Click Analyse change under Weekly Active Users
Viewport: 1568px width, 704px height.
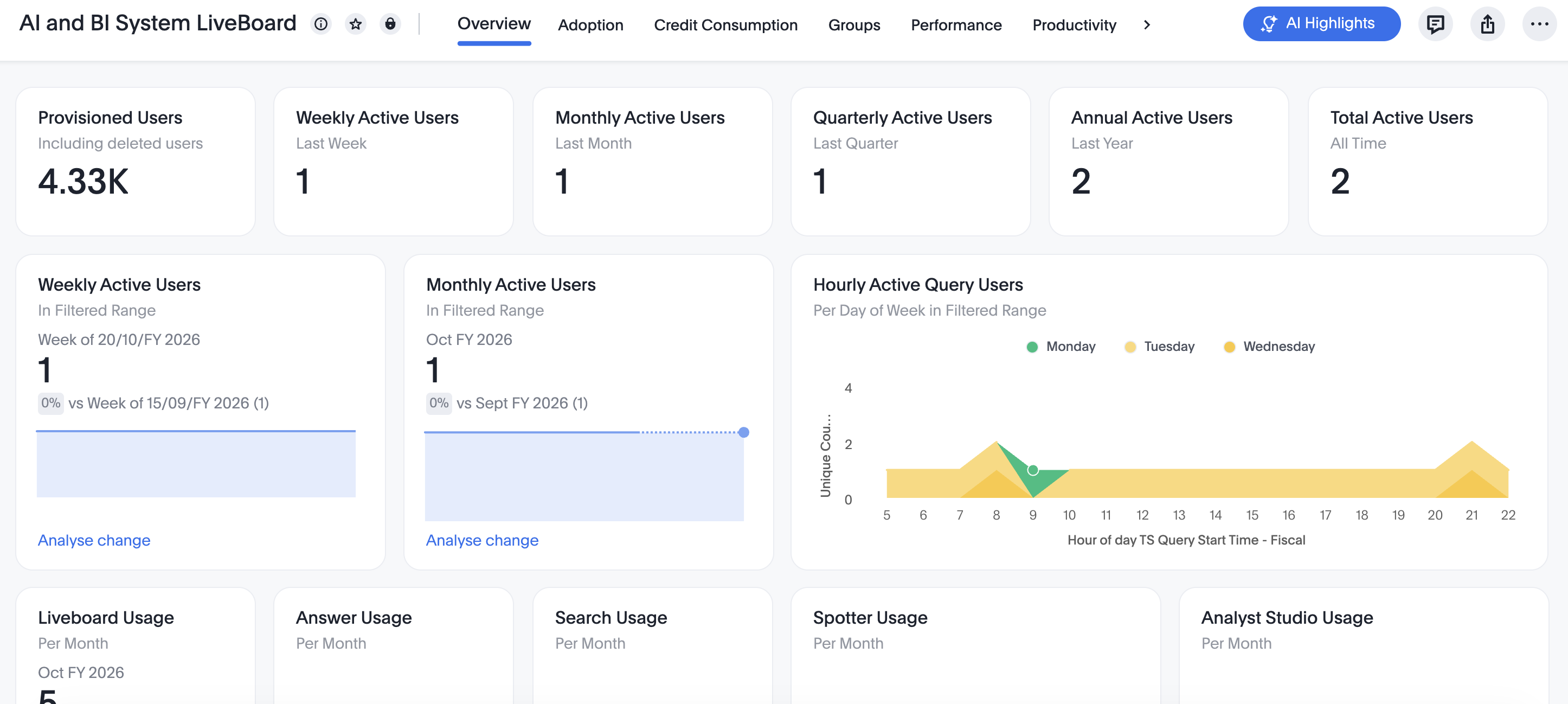point(94,540)
